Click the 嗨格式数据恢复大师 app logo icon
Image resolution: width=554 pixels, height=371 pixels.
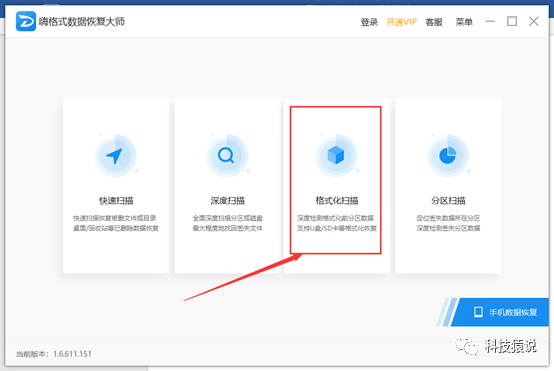(x=26, y=21)
